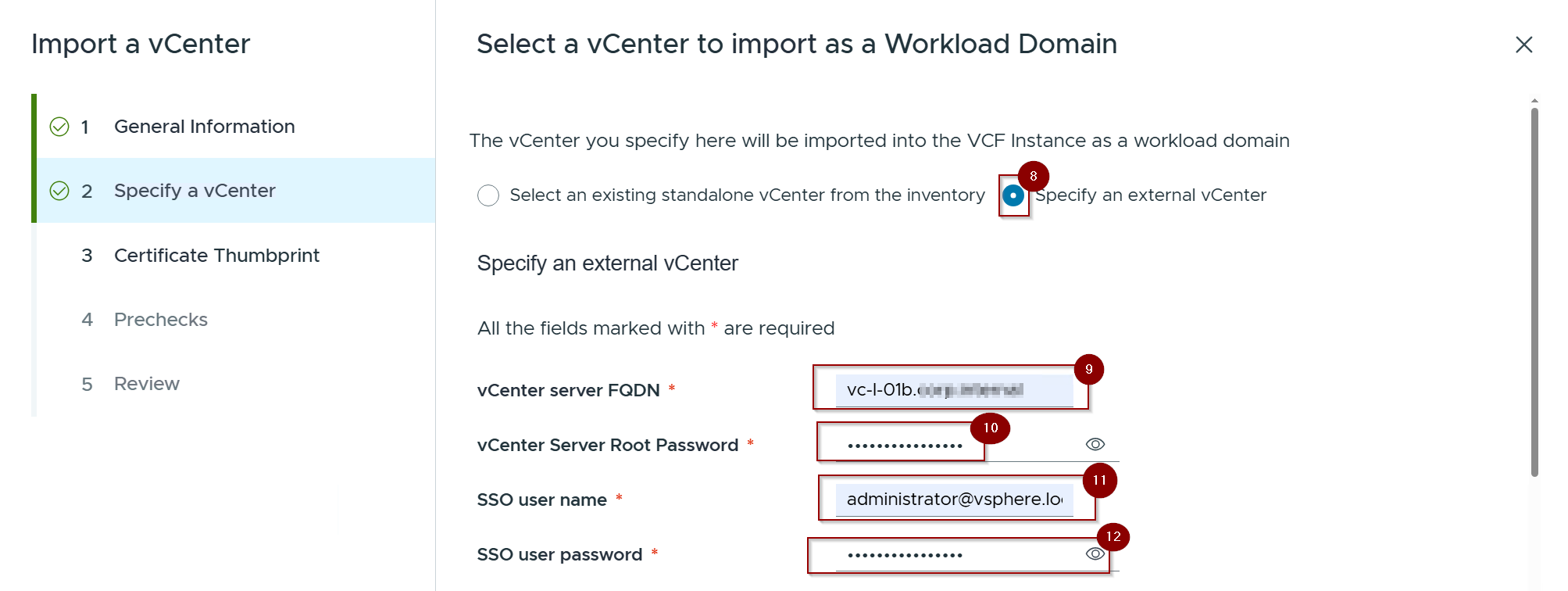
Task: Grab the dialog's vertical scrollbar thumb
Action: point(1534,289)
